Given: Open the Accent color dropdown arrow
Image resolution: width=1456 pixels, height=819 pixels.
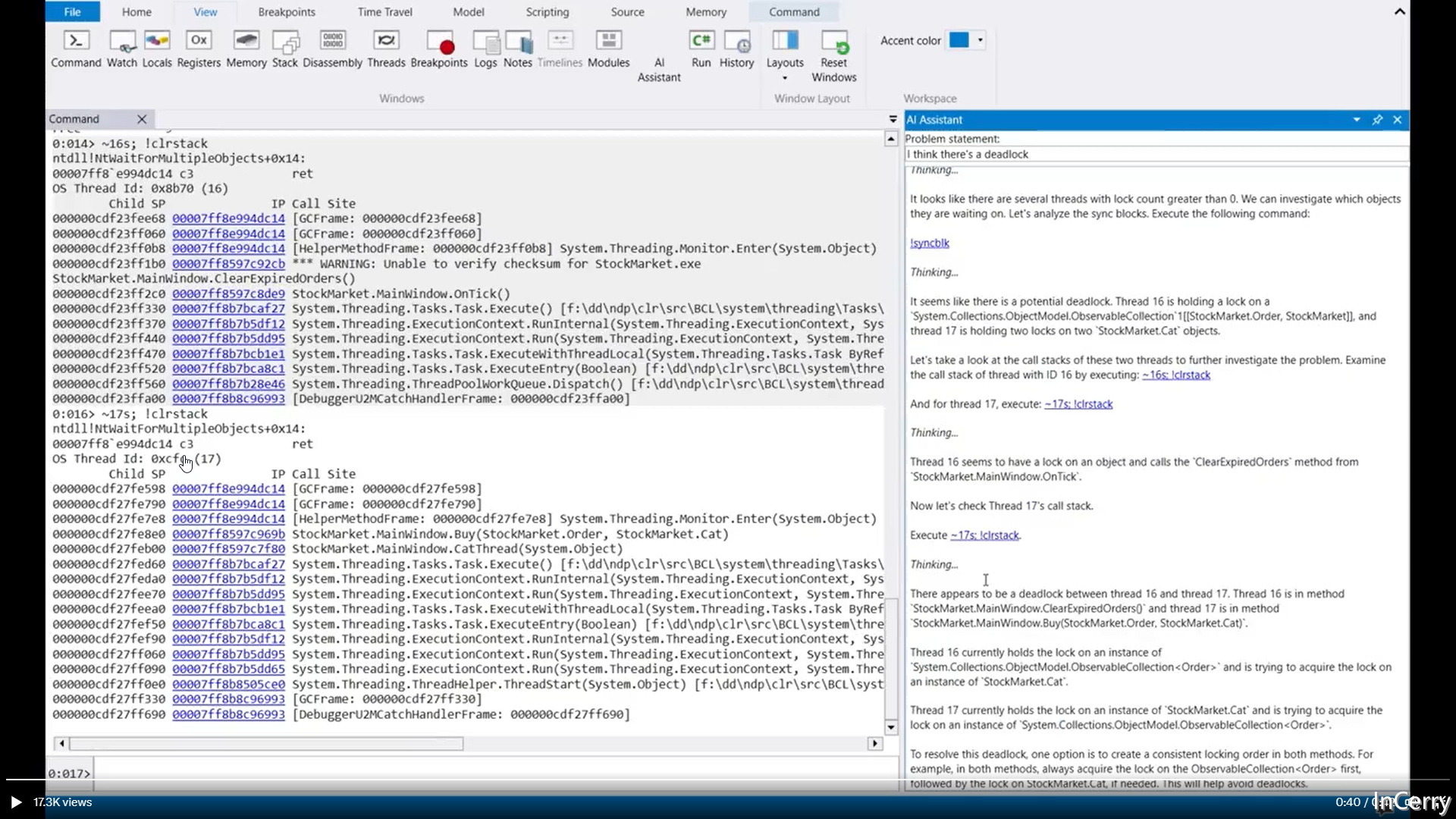Looking at the screenshot, I should tap(981, 40).
